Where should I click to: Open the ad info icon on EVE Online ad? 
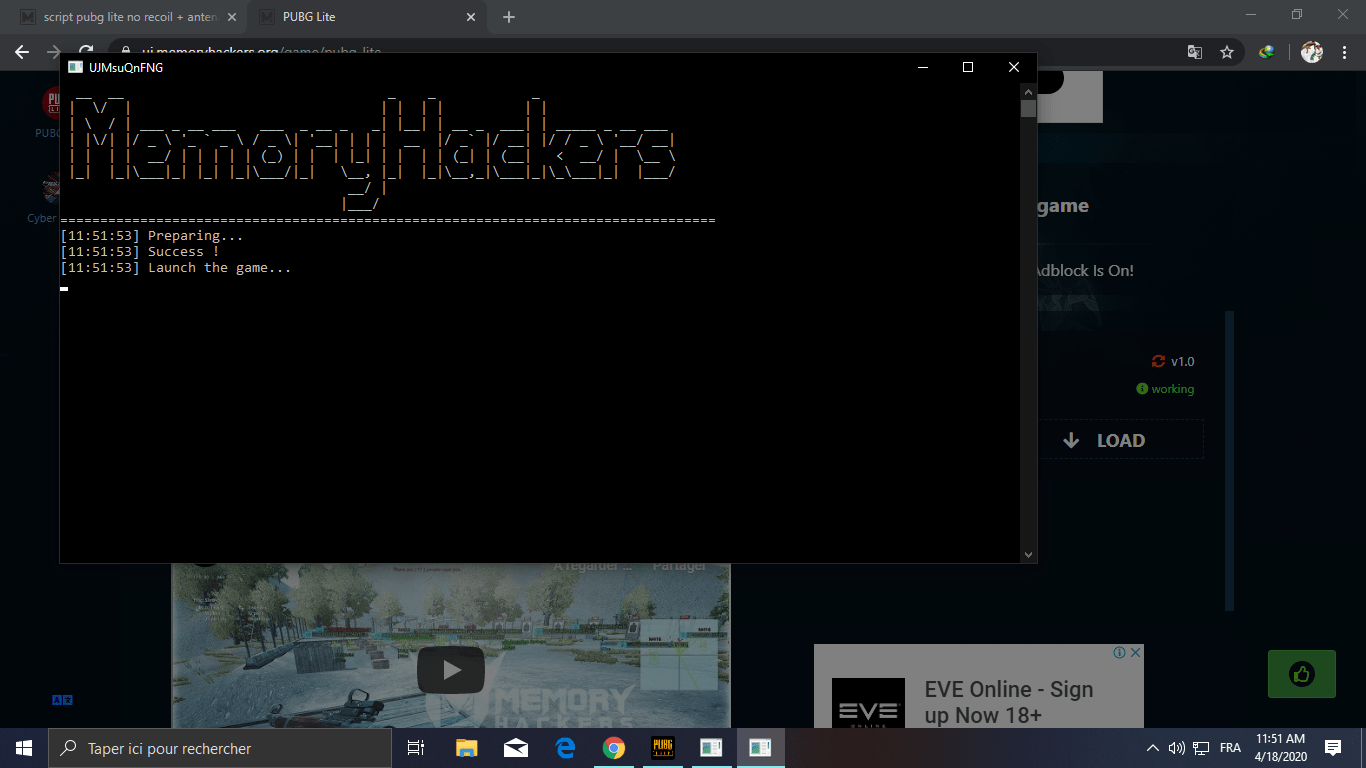tap(1120, 652)
